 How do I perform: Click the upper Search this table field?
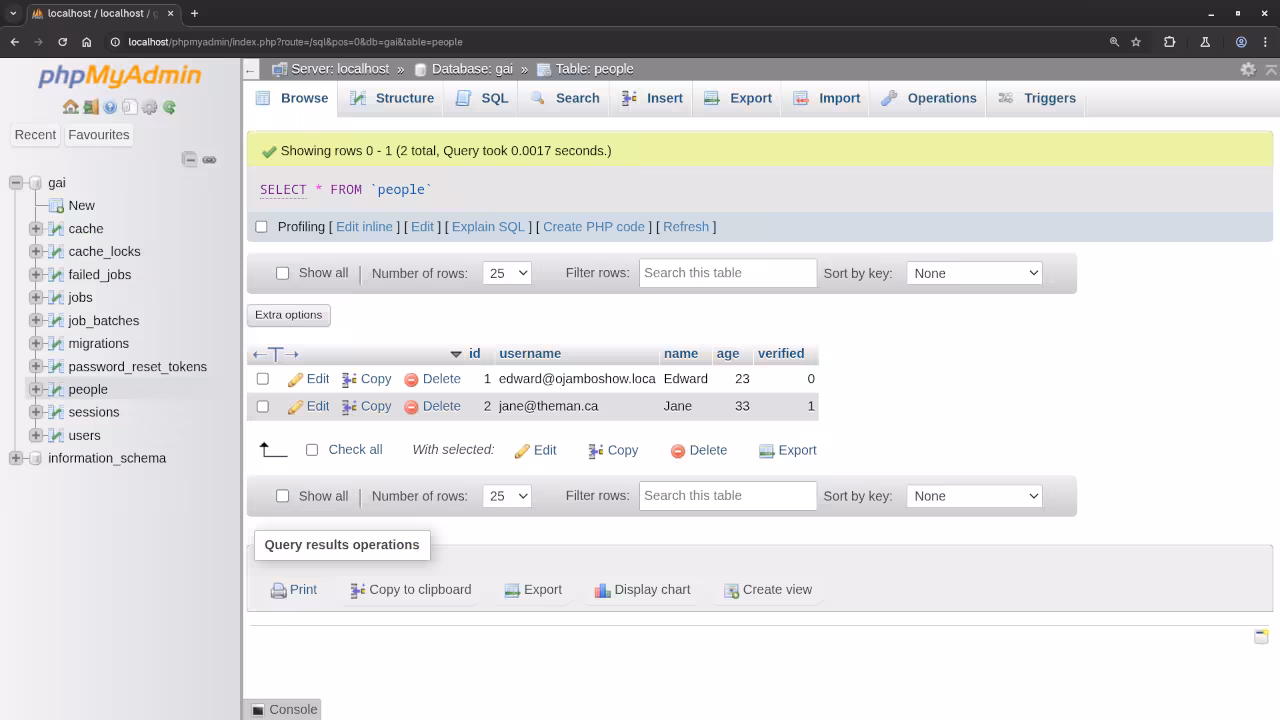(x=728, y=273)
